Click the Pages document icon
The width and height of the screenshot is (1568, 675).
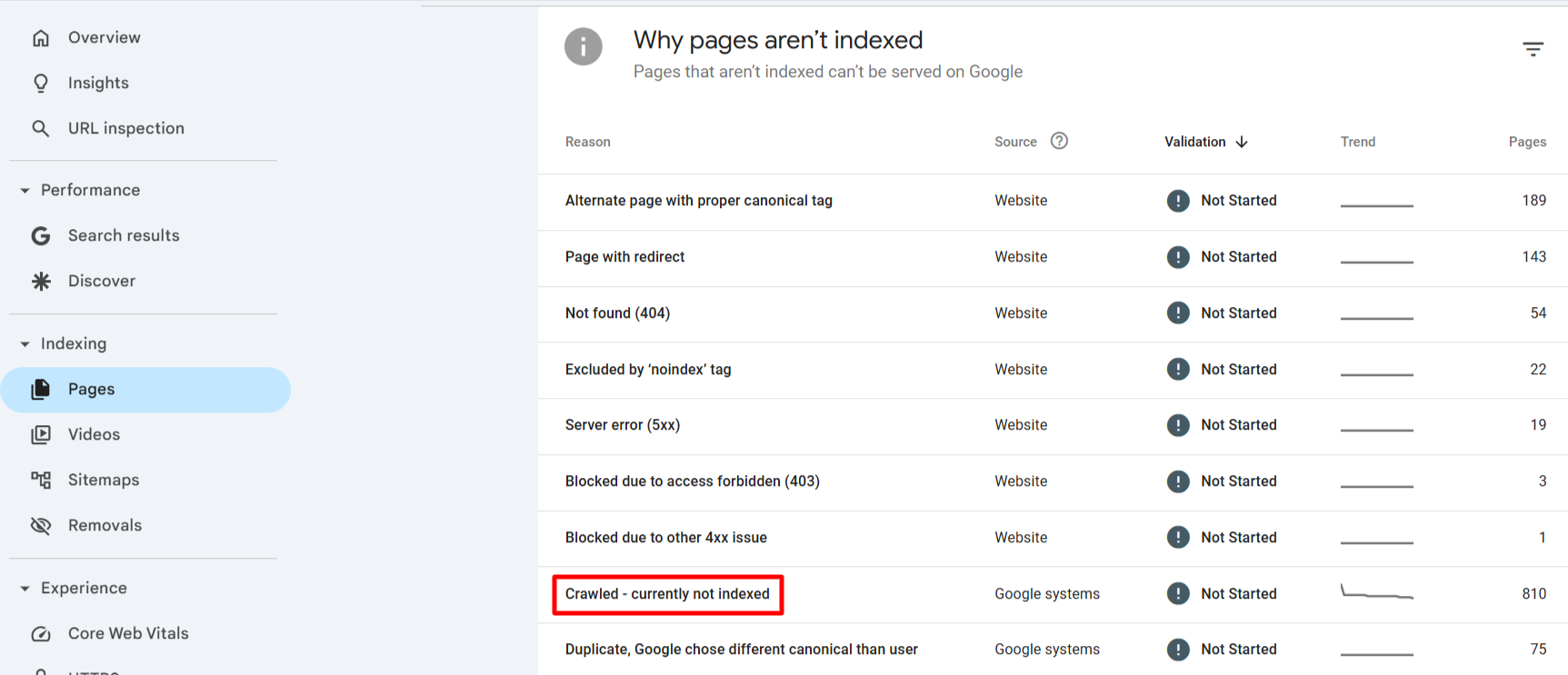pyautogui.click(x=41, y=390)
